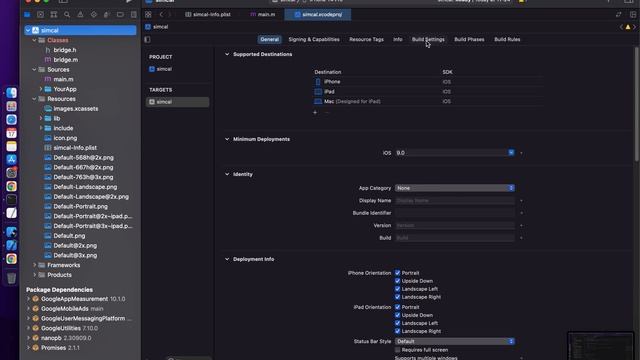This screenshot has height=360, width=640.
Task: Expand the YourApp folder
Action: tap(41, 89)
